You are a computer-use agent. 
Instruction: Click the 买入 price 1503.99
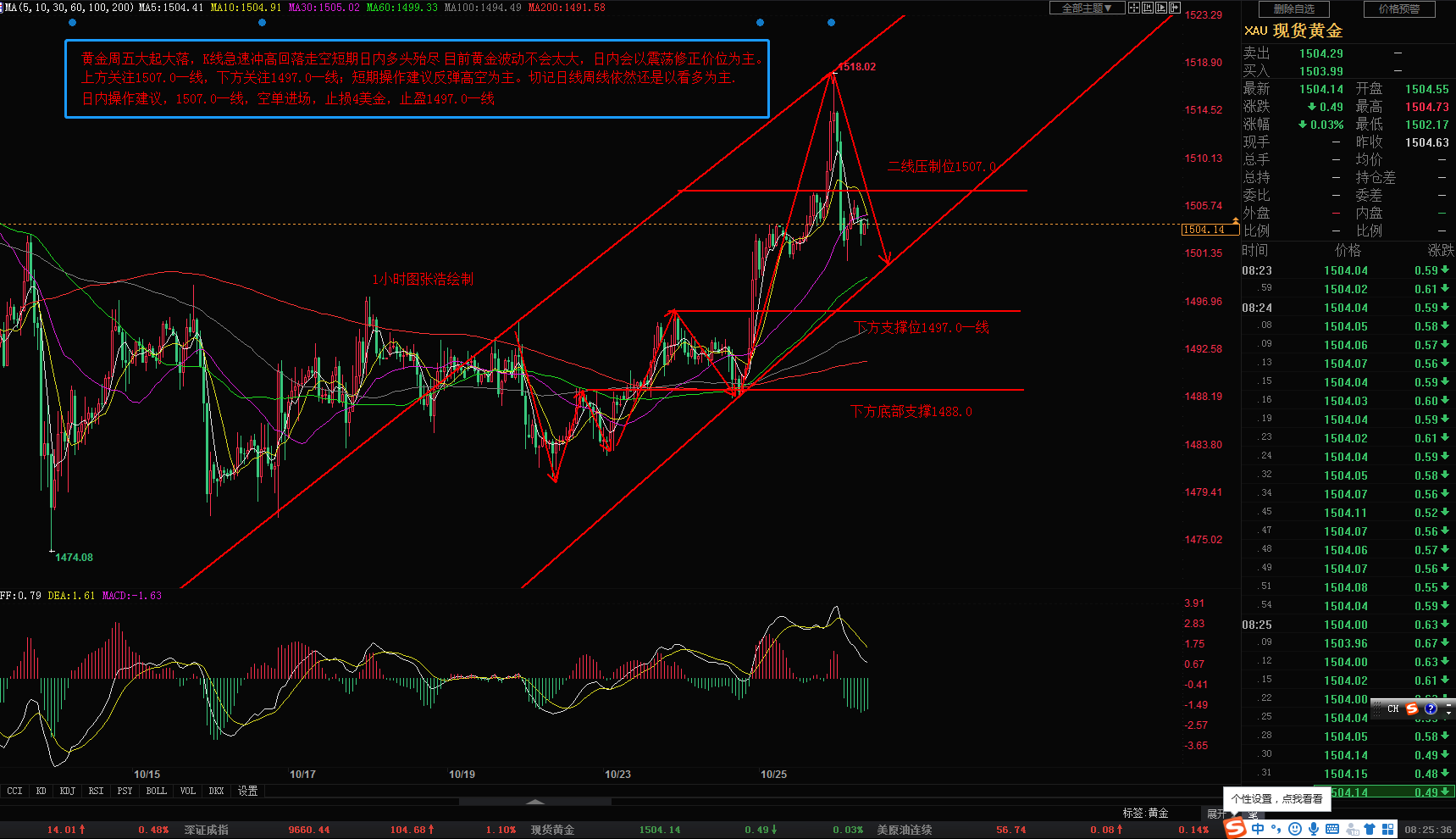click(1321, 71)
